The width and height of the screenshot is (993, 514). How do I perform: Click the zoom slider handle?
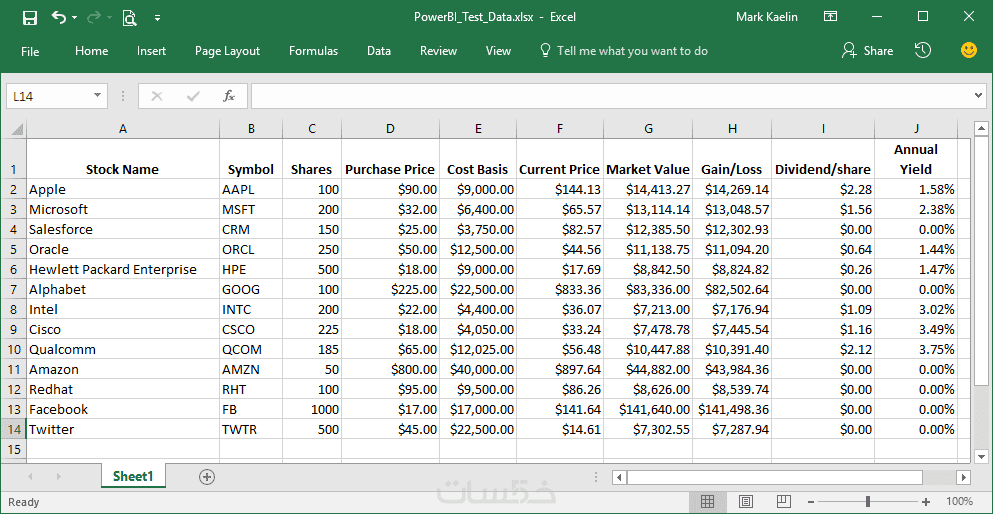point(868,501)
